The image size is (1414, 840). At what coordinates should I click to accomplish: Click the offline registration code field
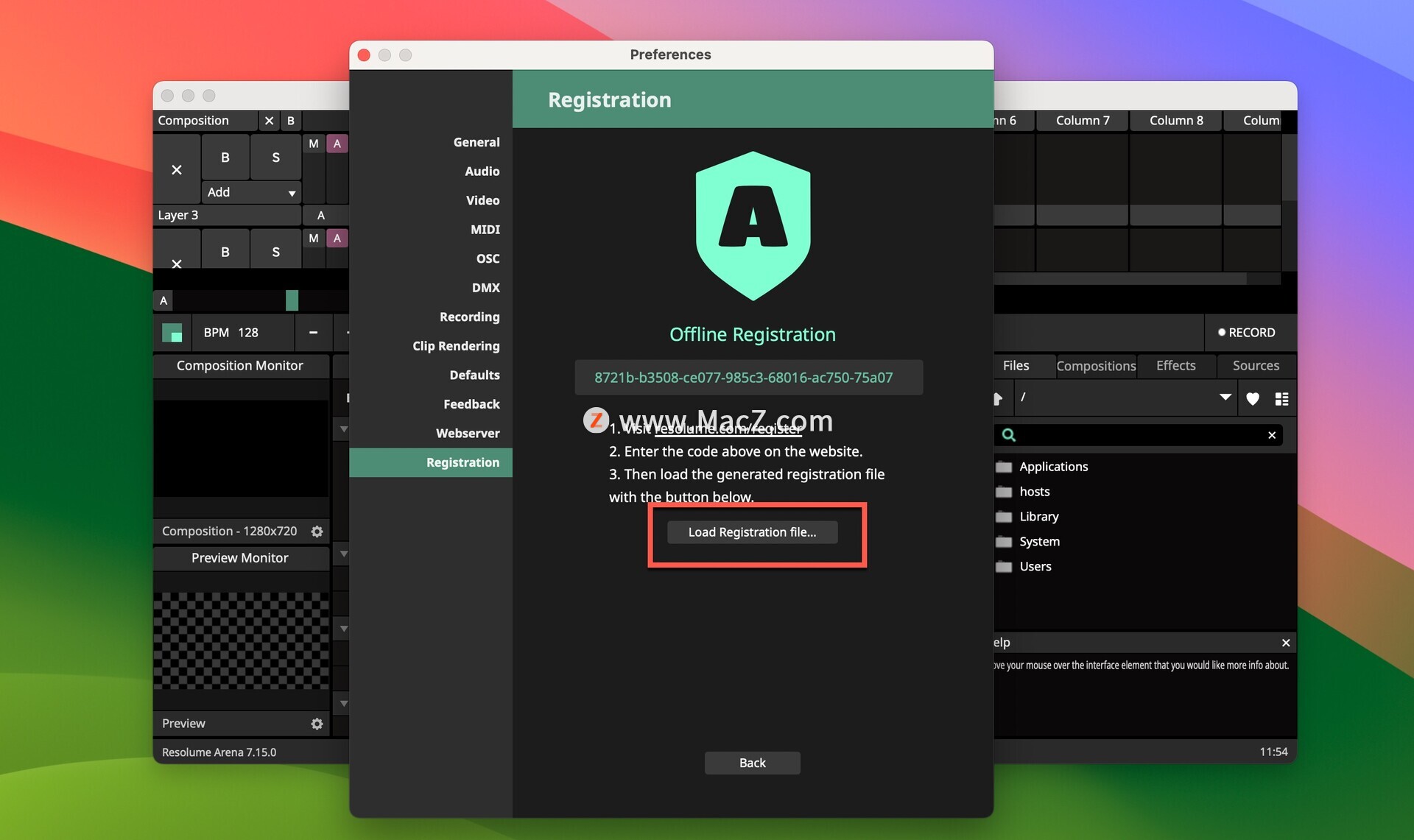(x=748, y=378)
